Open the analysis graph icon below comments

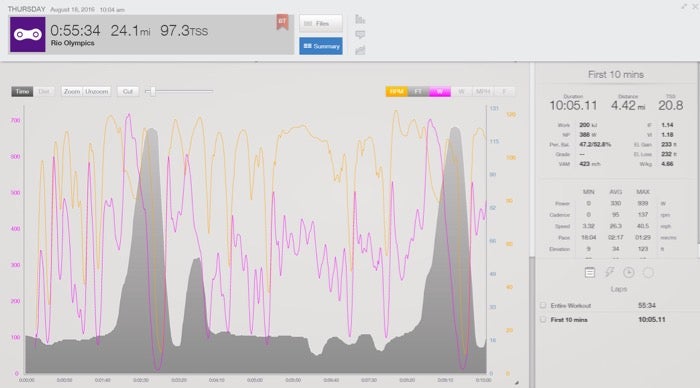point(360,50)
